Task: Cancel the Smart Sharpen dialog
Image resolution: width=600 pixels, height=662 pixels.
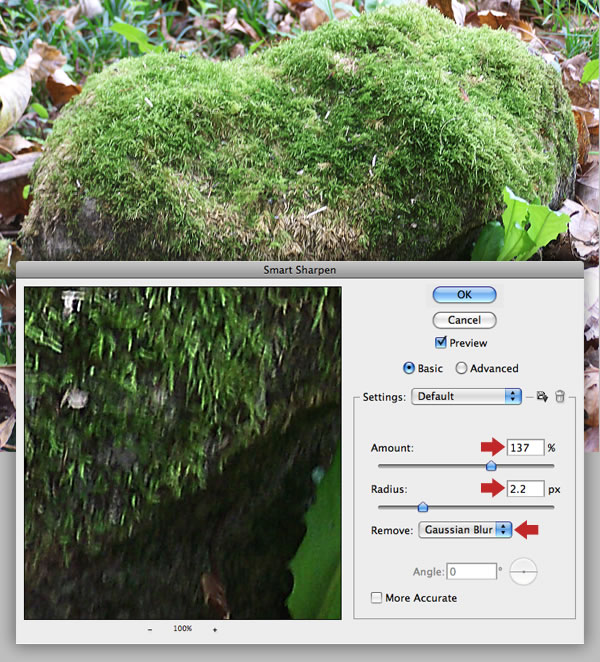Action: pos(464,320)
